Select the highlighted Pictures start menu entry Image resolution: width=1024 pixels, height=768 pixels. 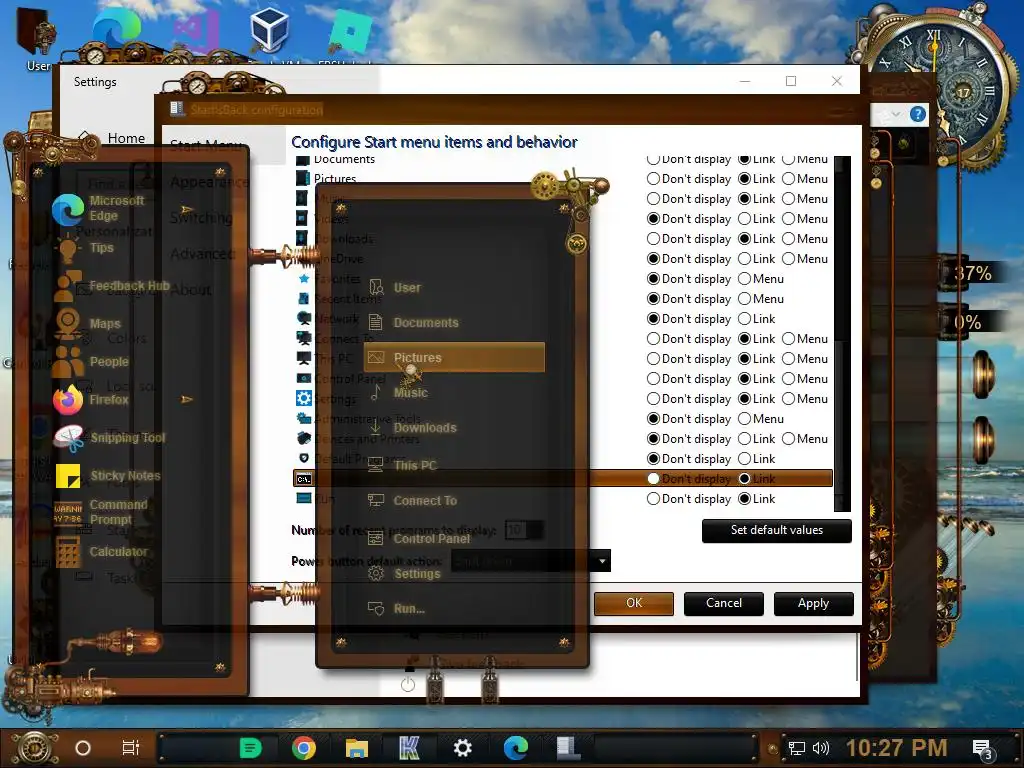point(454,357)
